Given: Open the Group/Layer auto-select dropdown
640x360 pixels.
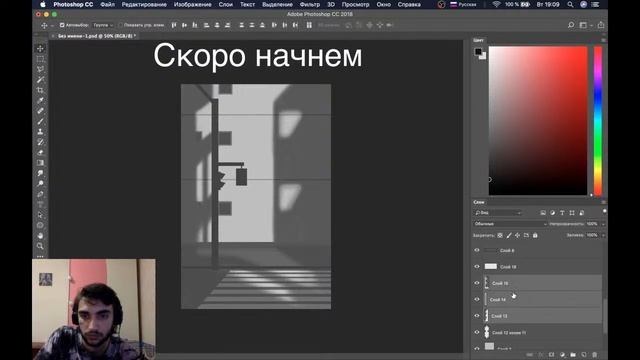Looking at the screenshot, I should (x=102, y=25).
